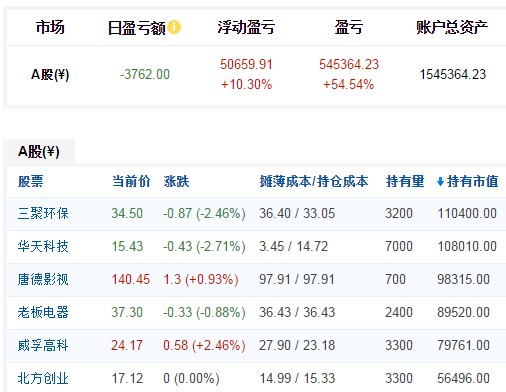Open stock link 唐德影视

pyautogui.click(x=43, y=279)
